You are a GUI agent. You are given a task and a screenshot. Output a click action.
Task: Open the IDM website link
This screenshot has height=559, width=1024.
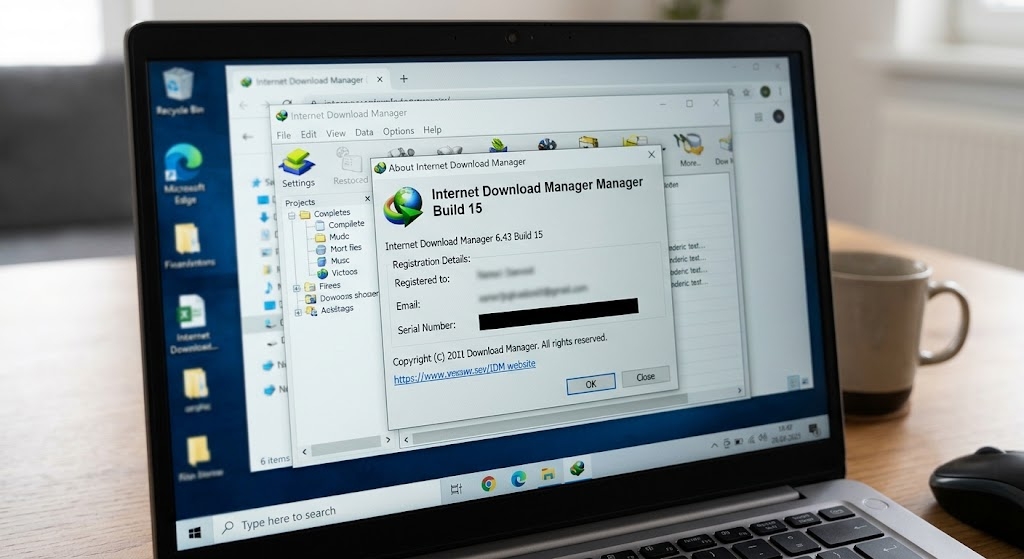point(464,371)
